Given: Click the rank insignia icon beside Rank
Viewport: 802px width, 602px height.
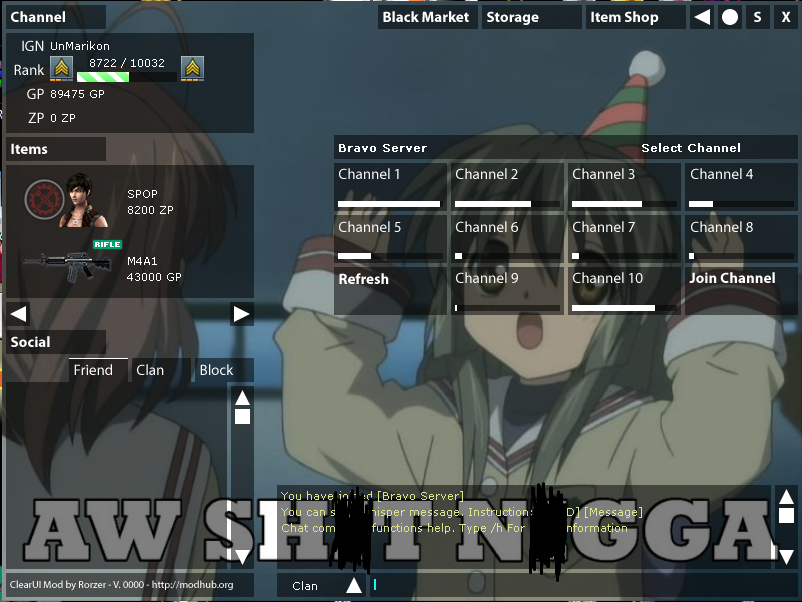Looking at the screenshot, I should point(61,69).
